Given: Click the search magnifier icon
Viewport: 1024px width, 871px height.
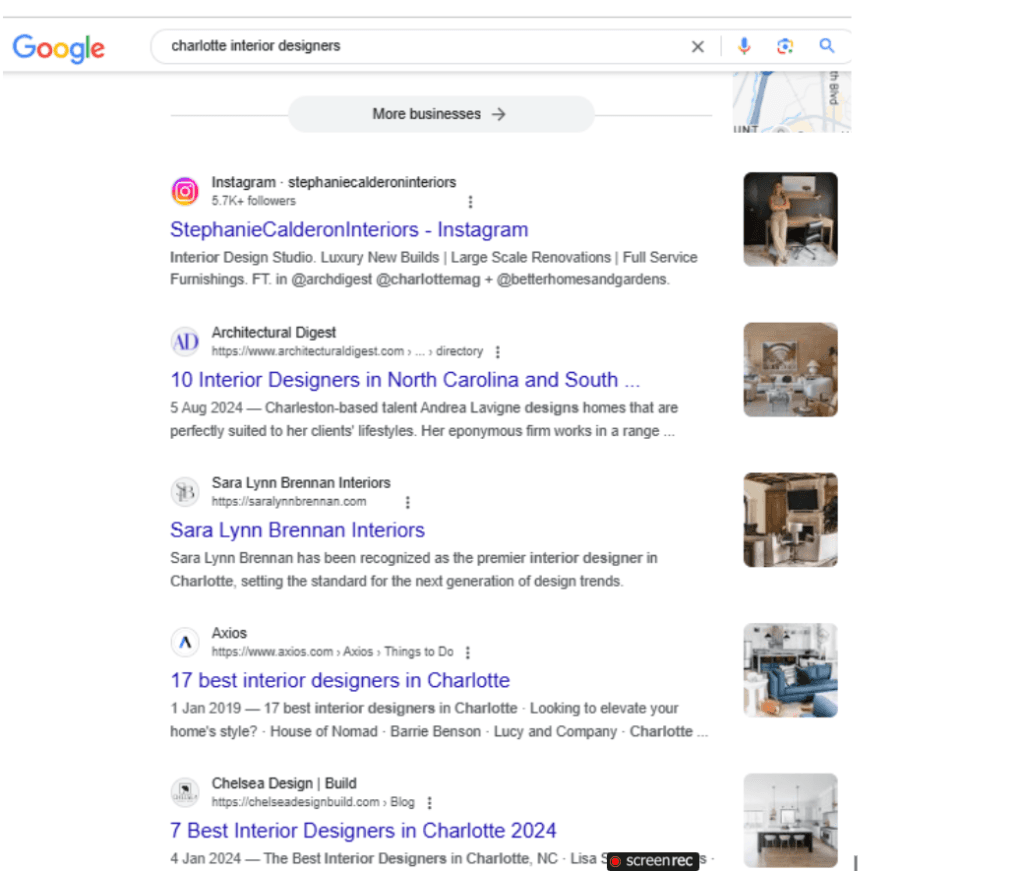Looking at the screenshot, I should pyautogui.click(x=826, y=46).
